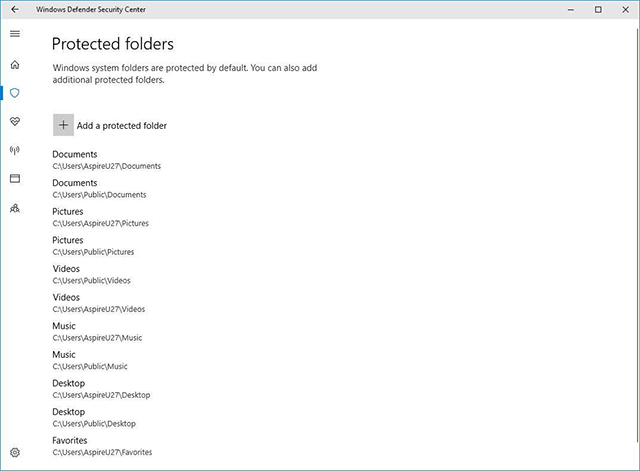640x471 pixels.
Task: Select Pictures folder under AspireU27
Action: (x=100, y=217)
